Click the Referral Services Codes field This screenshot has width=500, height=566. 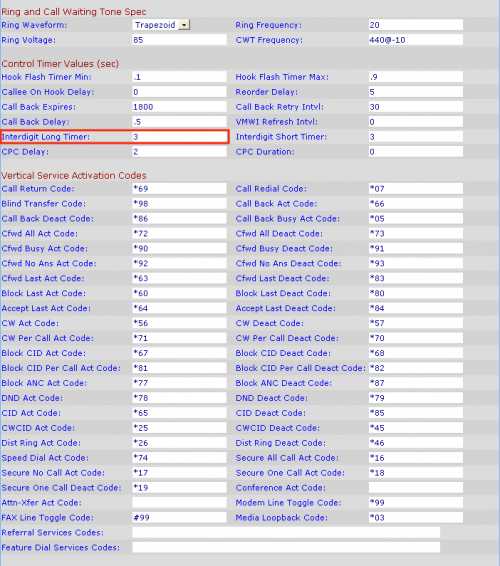(x=286, y=532)
